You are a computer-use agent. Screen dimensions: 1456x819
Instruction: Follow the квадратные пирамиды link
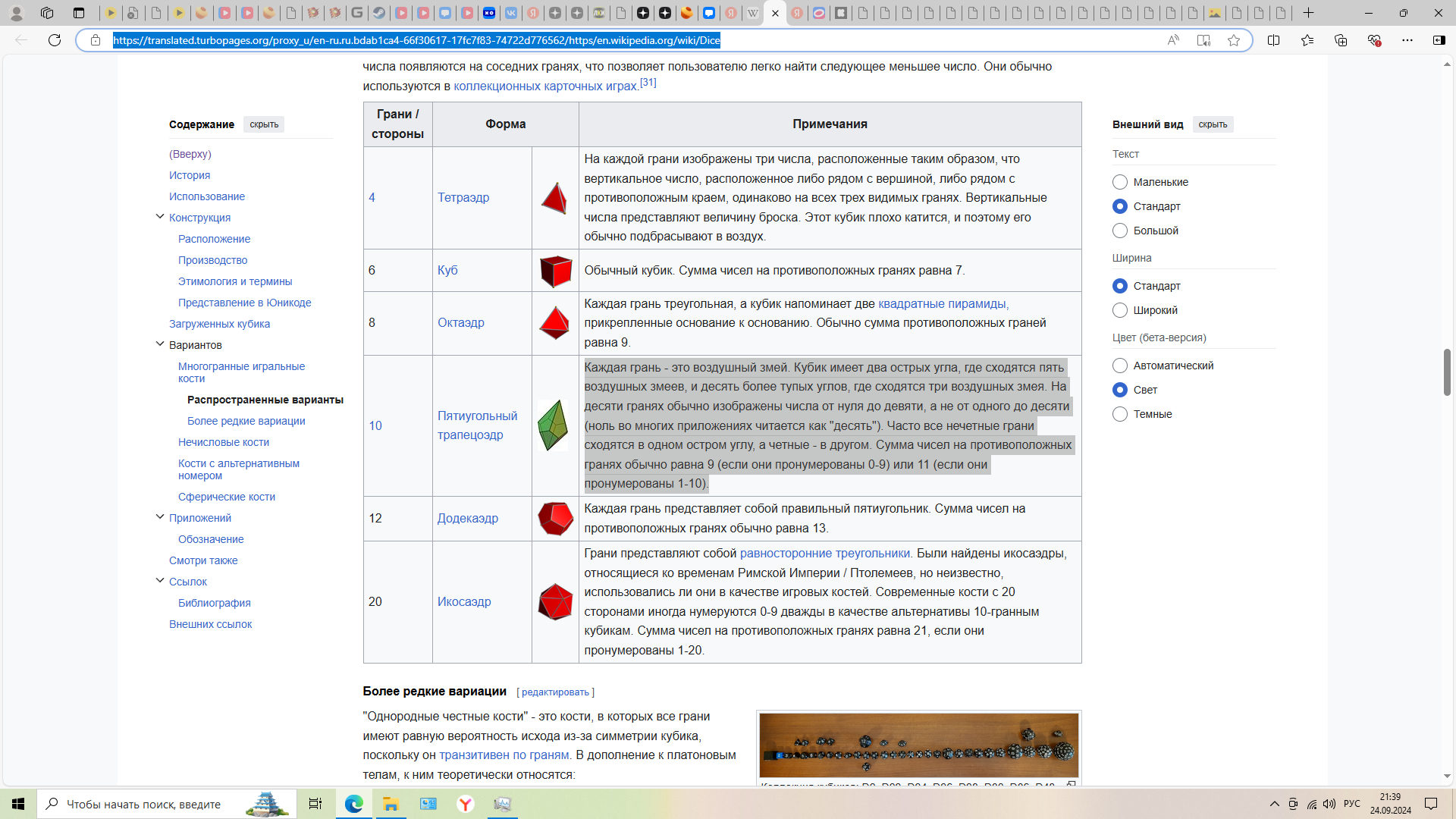pos(943,304)
